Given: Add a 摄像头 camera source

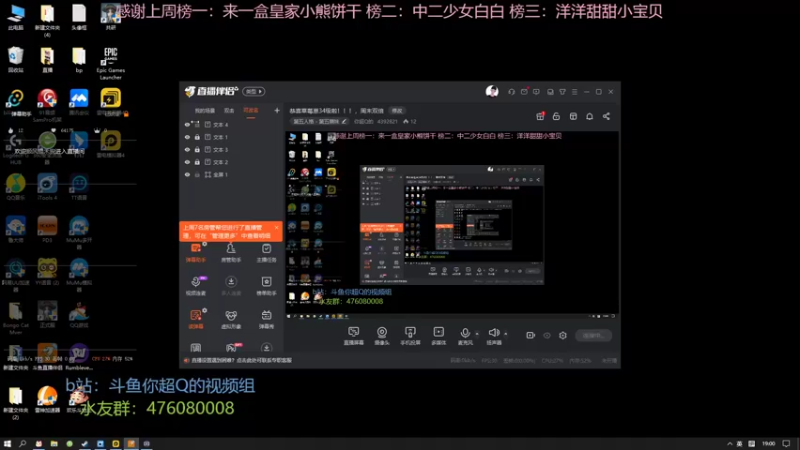Looking at the screenshot, I should point(382,336).
